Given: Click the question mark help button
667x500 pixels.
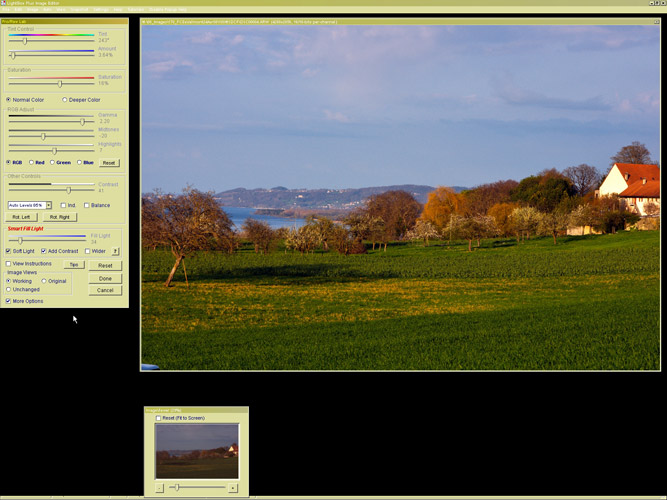Looking at the screenshot, I should pyautogui.click(x=115, y=251).
